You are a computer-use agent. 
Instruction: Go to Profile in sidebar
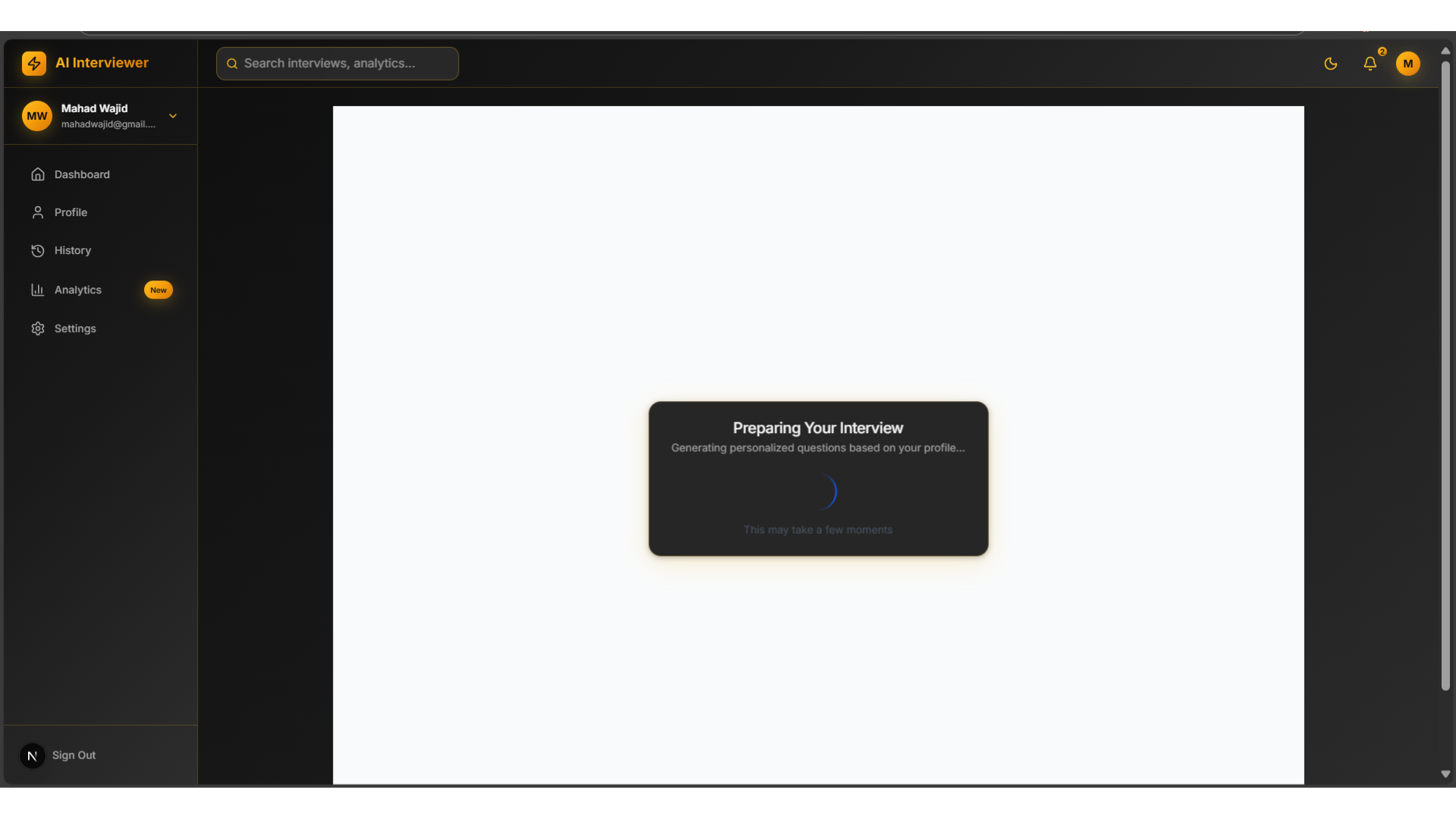click(x=71, y=212)
